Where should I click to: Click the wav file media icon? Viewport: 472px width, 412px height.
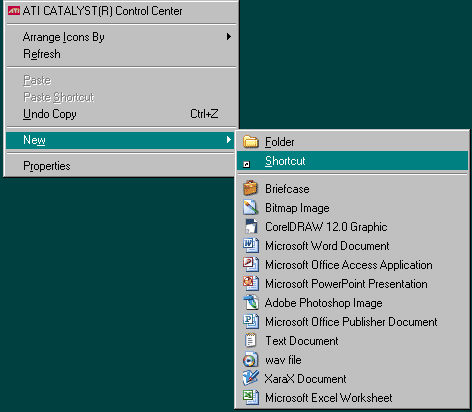point(251,359)
